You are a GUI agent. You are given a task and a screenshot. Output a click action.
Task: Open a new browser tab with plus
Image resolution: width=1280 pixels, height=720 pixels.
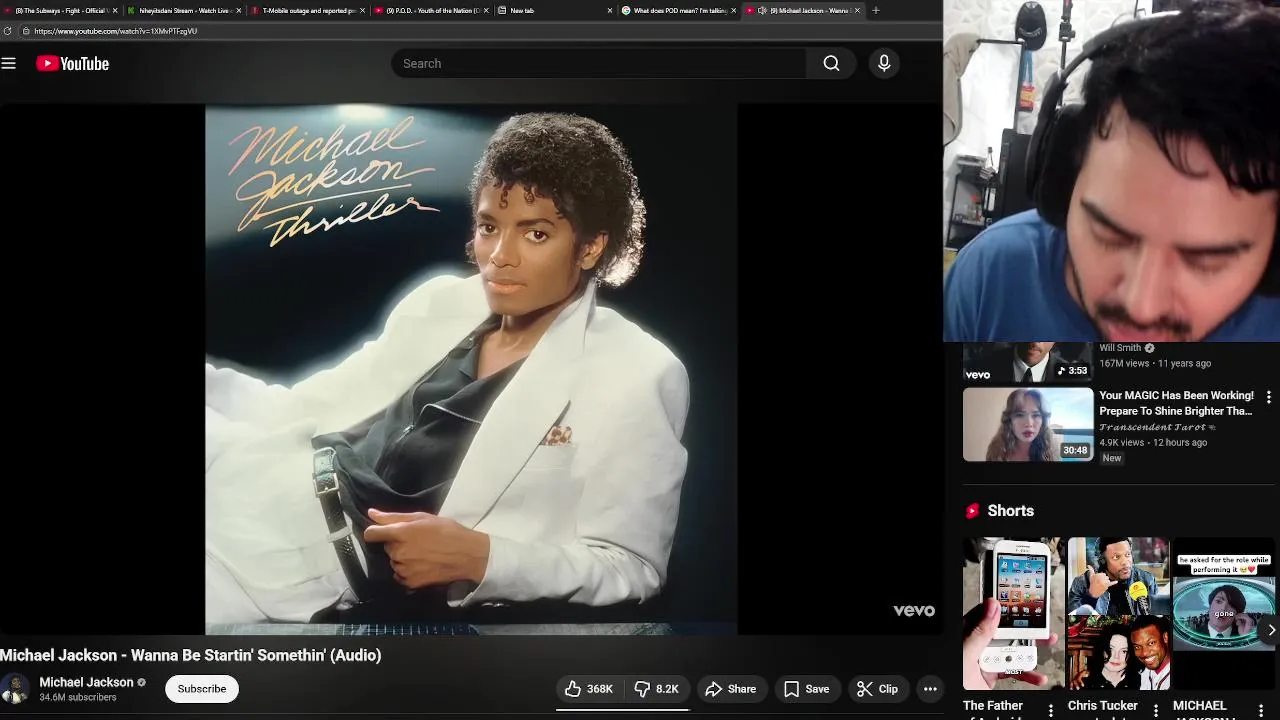(875, 10)
